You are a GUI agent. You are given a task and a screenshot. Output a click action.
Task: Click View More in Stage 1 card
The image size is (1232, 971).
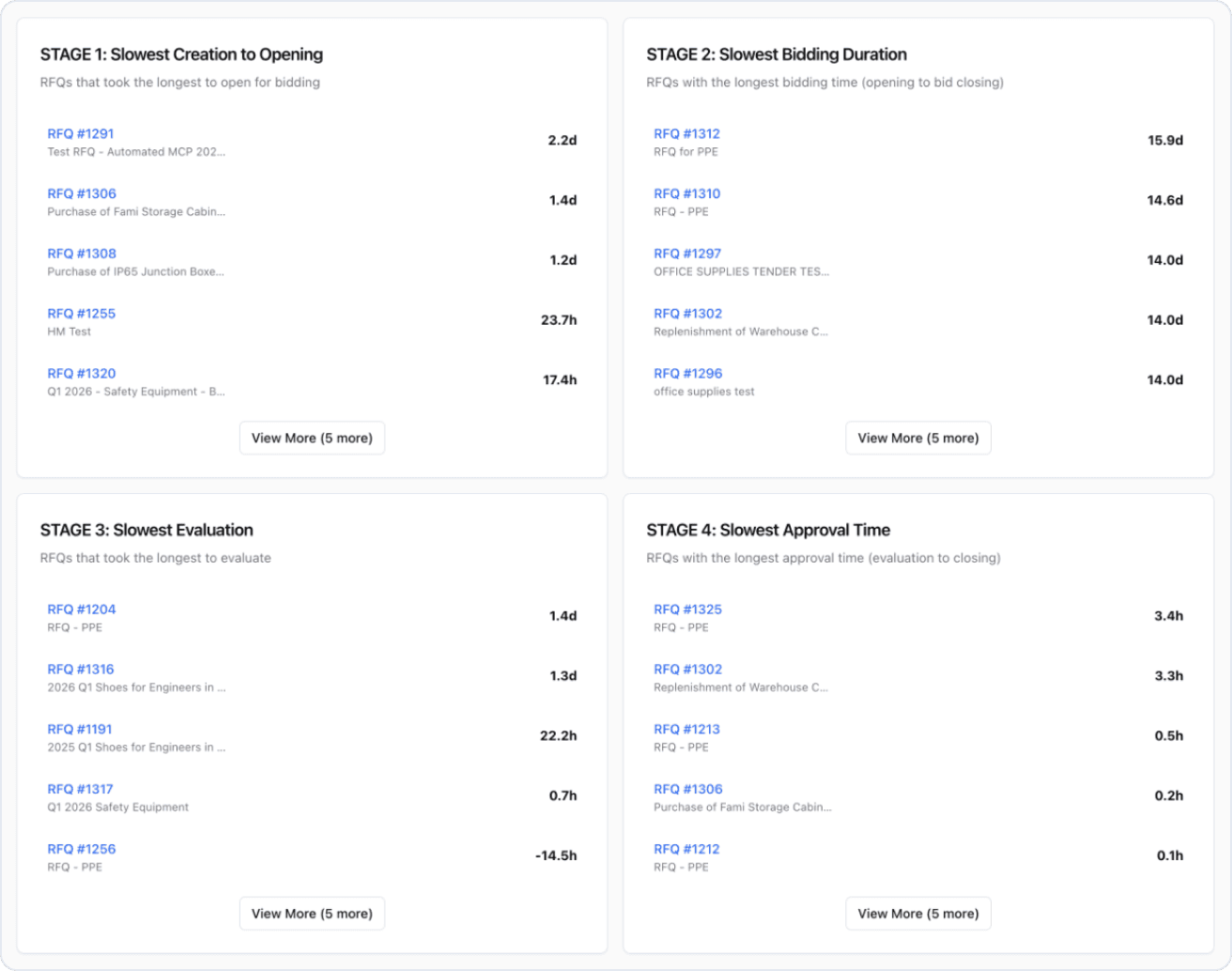312,438
